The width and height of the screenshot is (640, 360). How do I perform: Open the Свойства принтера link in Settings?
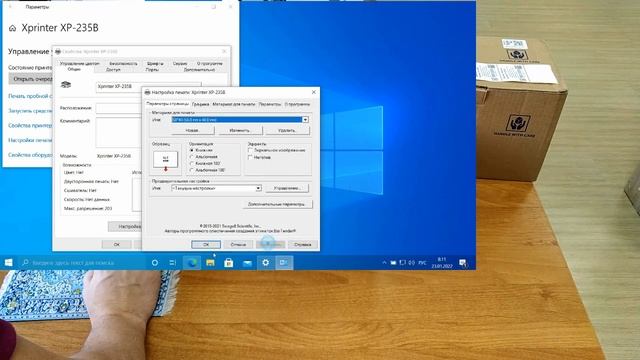[31, 125]
